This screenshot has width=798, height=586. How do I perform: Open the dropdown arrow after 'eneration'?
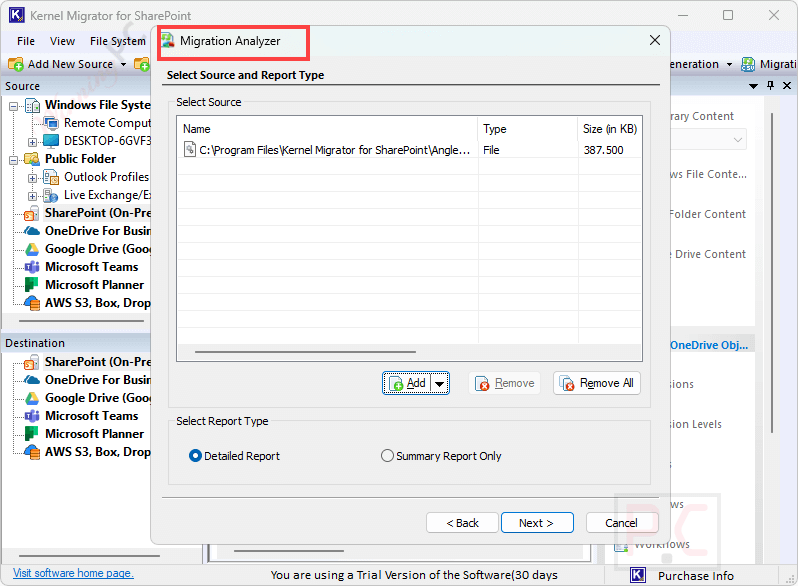(729, 65)
